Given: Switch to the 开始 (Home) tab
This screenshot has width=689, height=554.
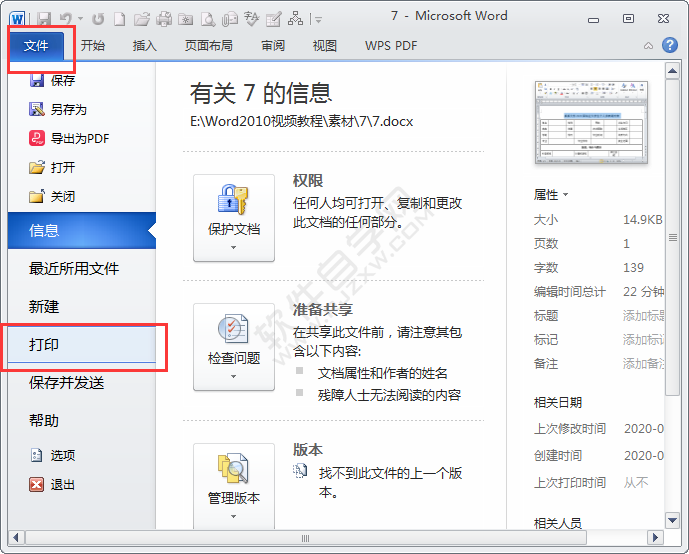Looking at the screenshot, I should tap(93, 46).
